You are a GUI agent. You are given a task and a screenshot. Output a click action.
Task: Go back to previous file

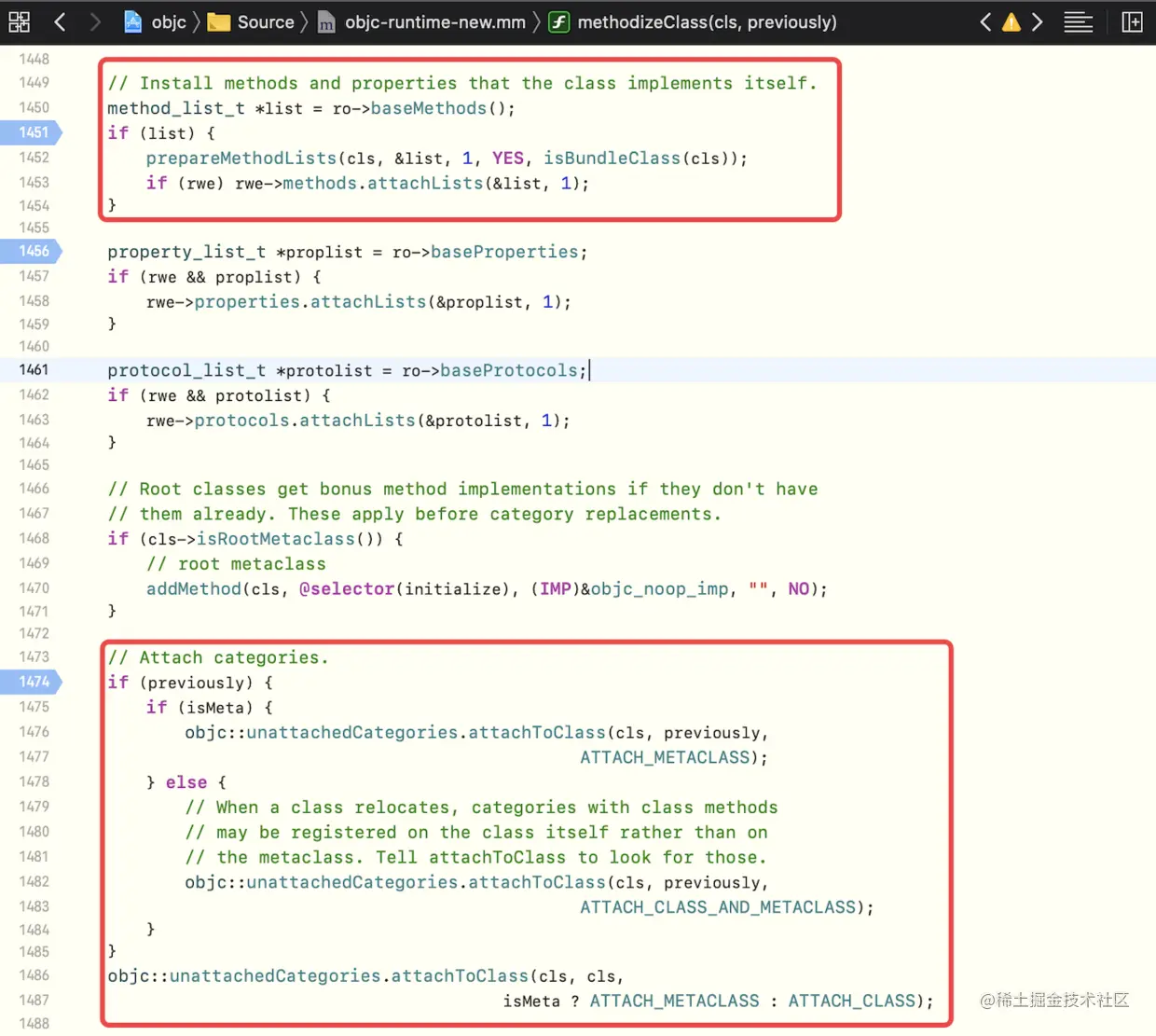tap(60, 21)
